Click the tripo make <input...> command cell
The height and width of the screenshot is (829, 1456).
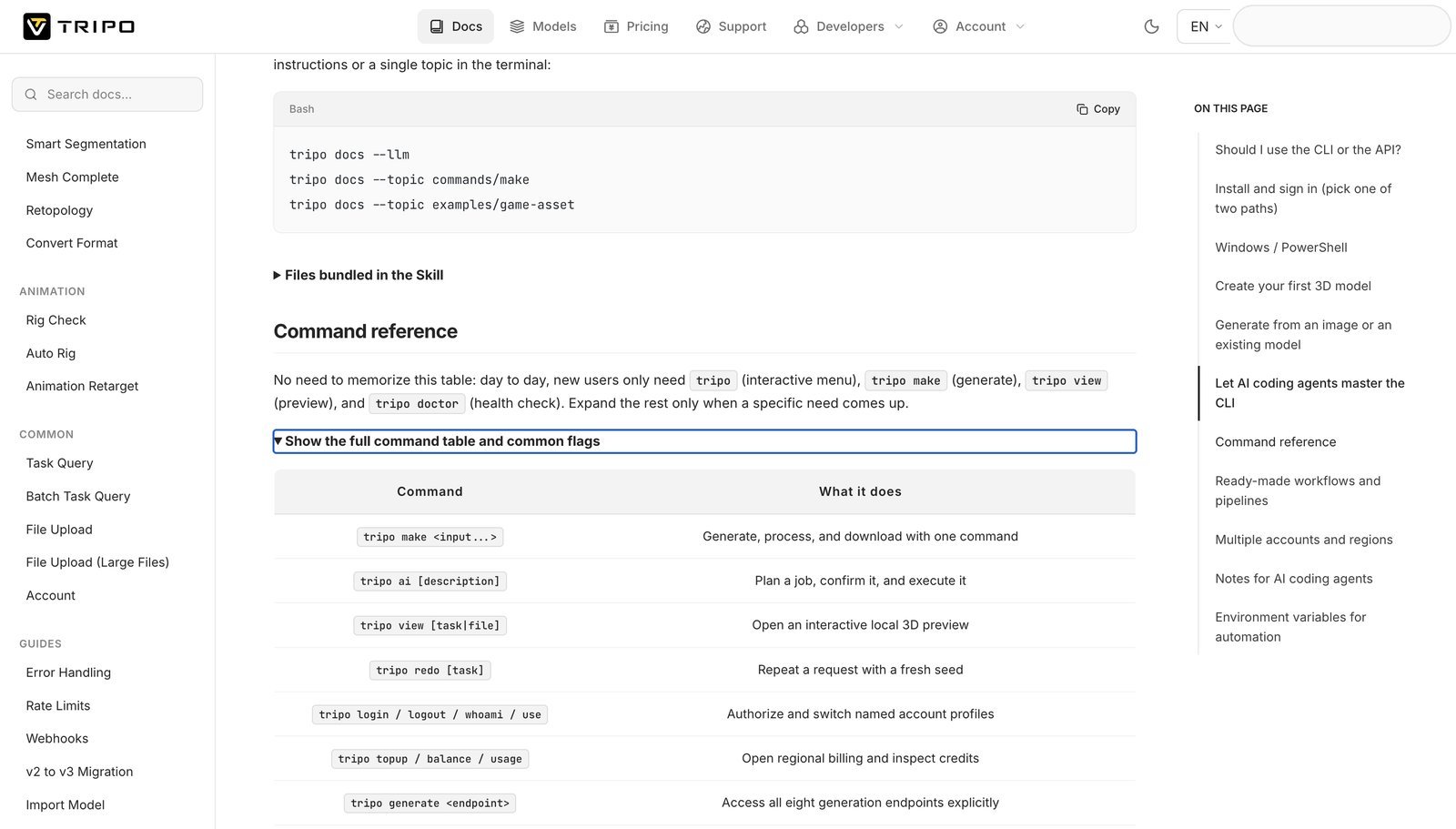coord(430,537)
